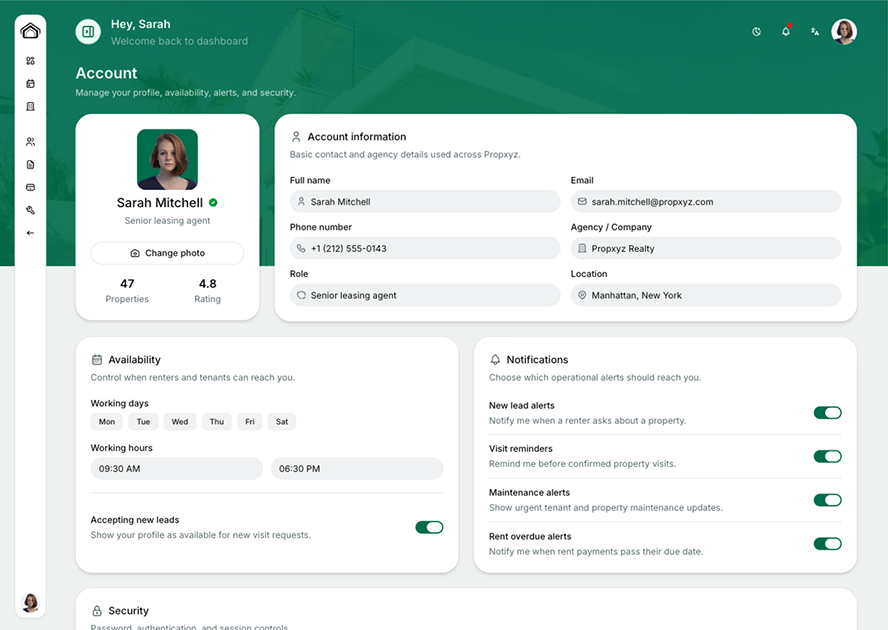Click the verified badge beside Sarah Mitchell
The height and width of the screenshot is (630, 888).
214,203
